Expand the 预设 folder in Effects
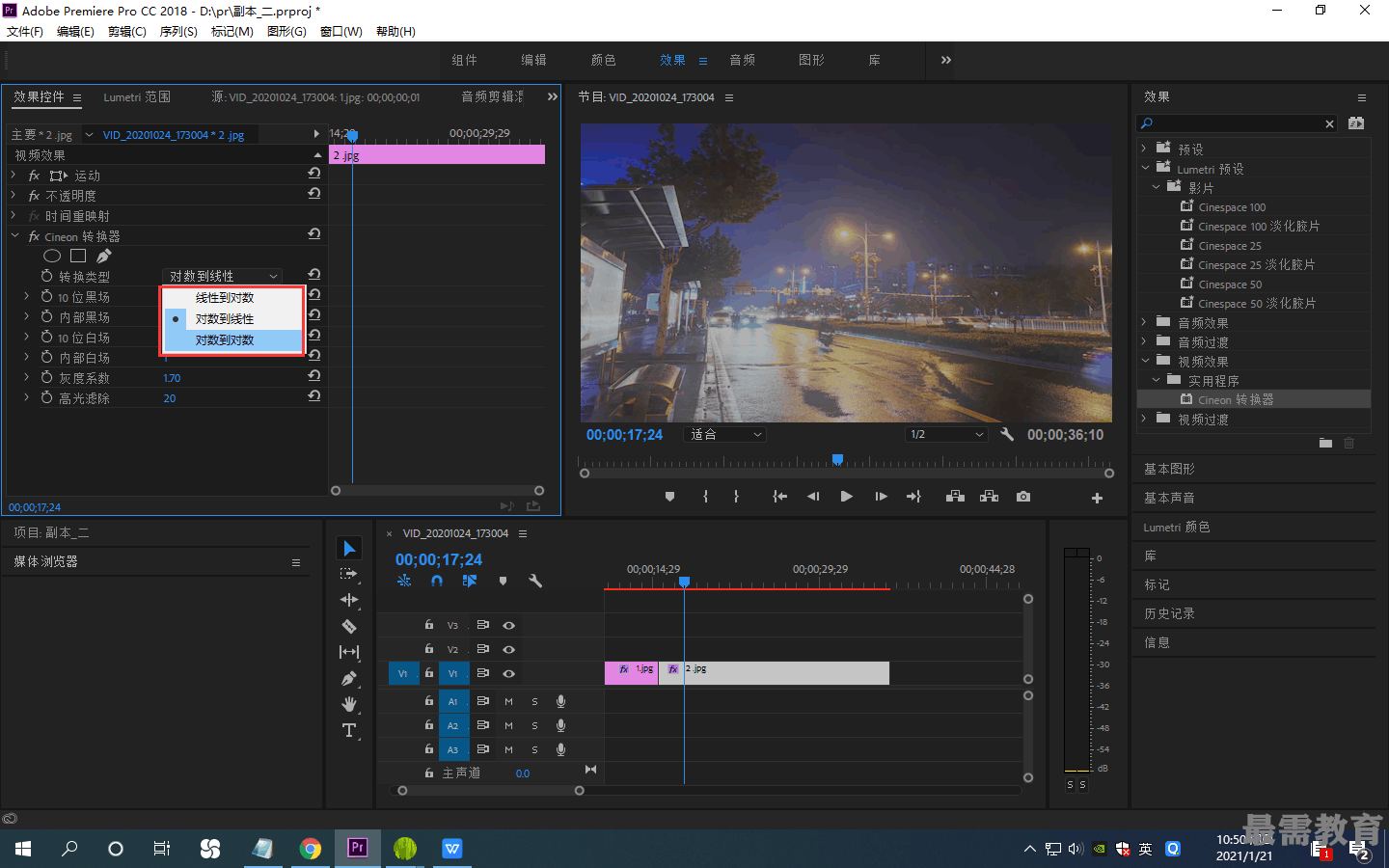This screenshot has height=868, width=1389. coord(1144,148)
